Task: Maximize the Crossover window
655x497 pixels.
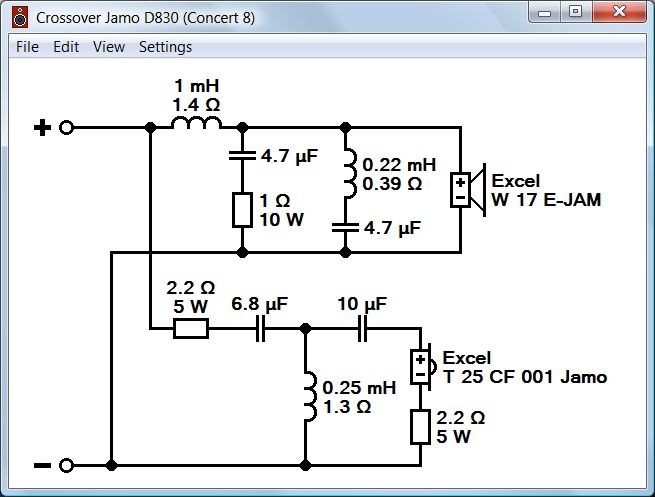Action: (x=576, y=12)
